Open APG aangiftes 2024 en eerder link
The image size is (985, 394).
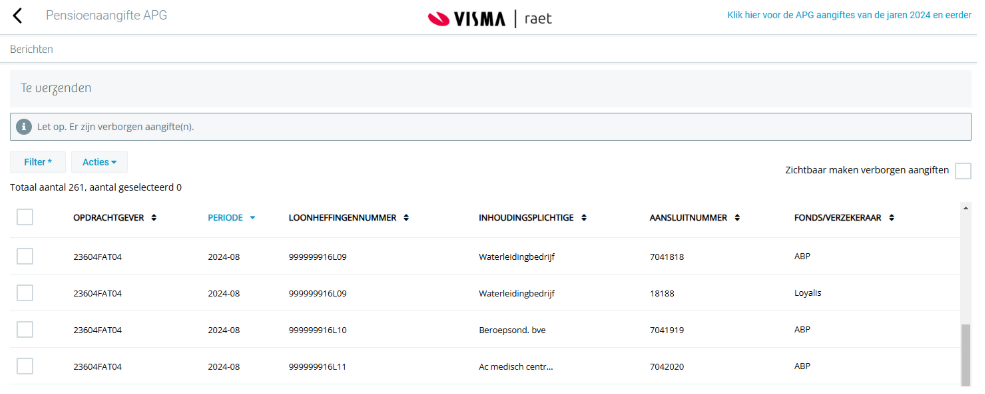point(849,16)
